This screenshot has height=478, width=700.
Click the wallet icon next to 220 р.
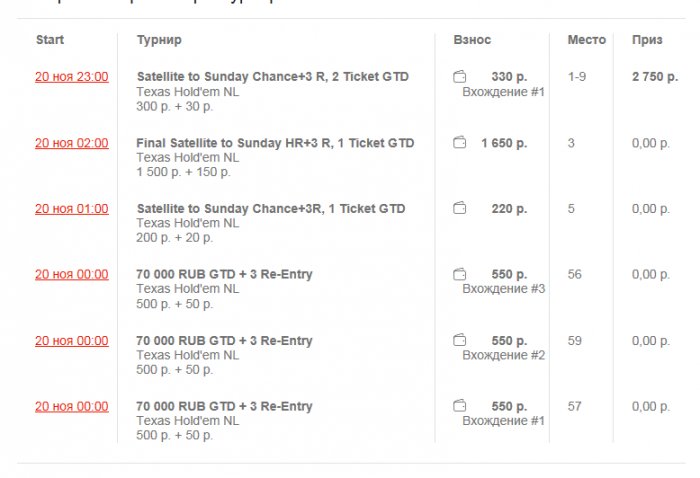[460, 209]
